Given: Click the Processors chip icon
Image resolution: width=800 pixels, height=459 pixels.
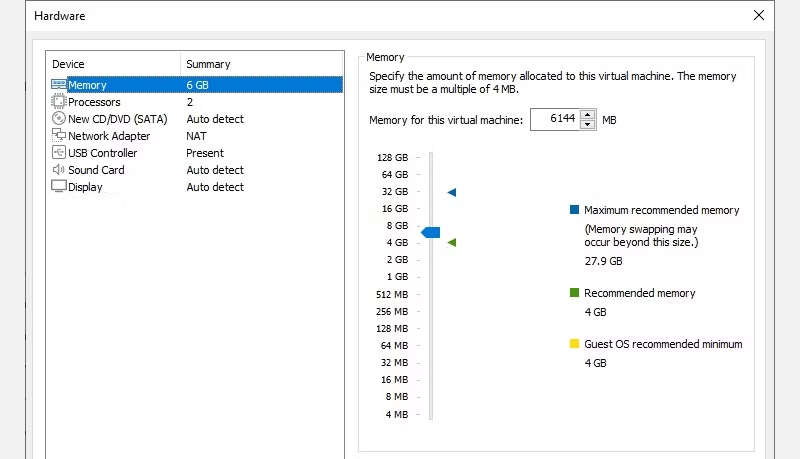Looking at the screenshot, I should pyautogui.click(x=58, y=102).
